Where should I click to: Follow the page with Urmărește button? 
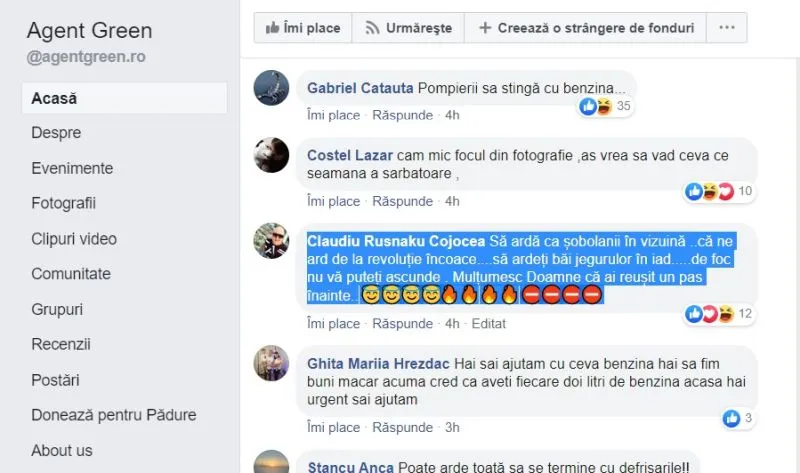click(408, 28)
